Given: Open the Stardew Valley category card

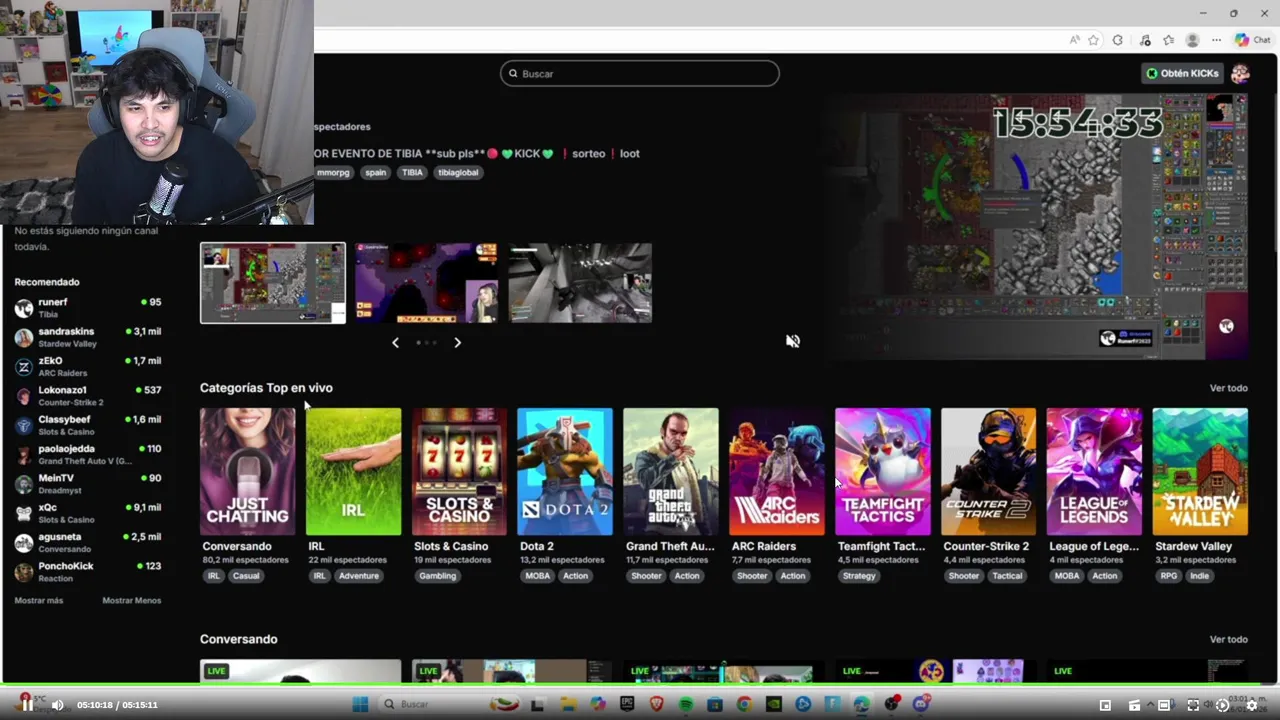Looking at the screenshot, I should 1200,471.
